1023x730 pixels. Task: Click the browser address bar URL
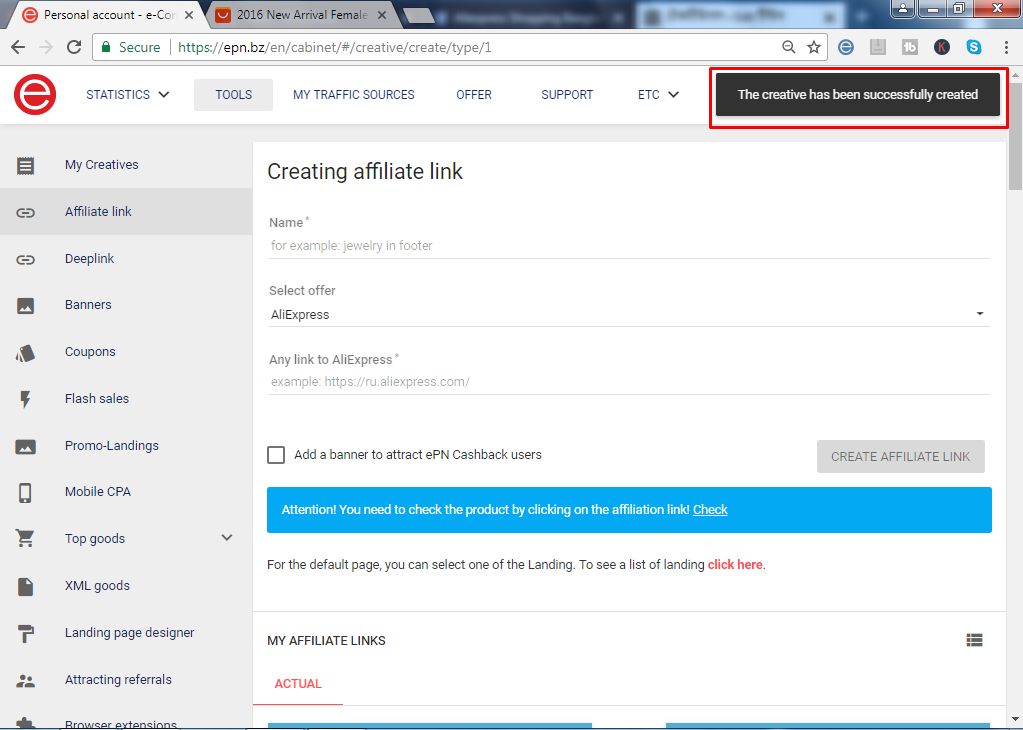coord(334,47)
